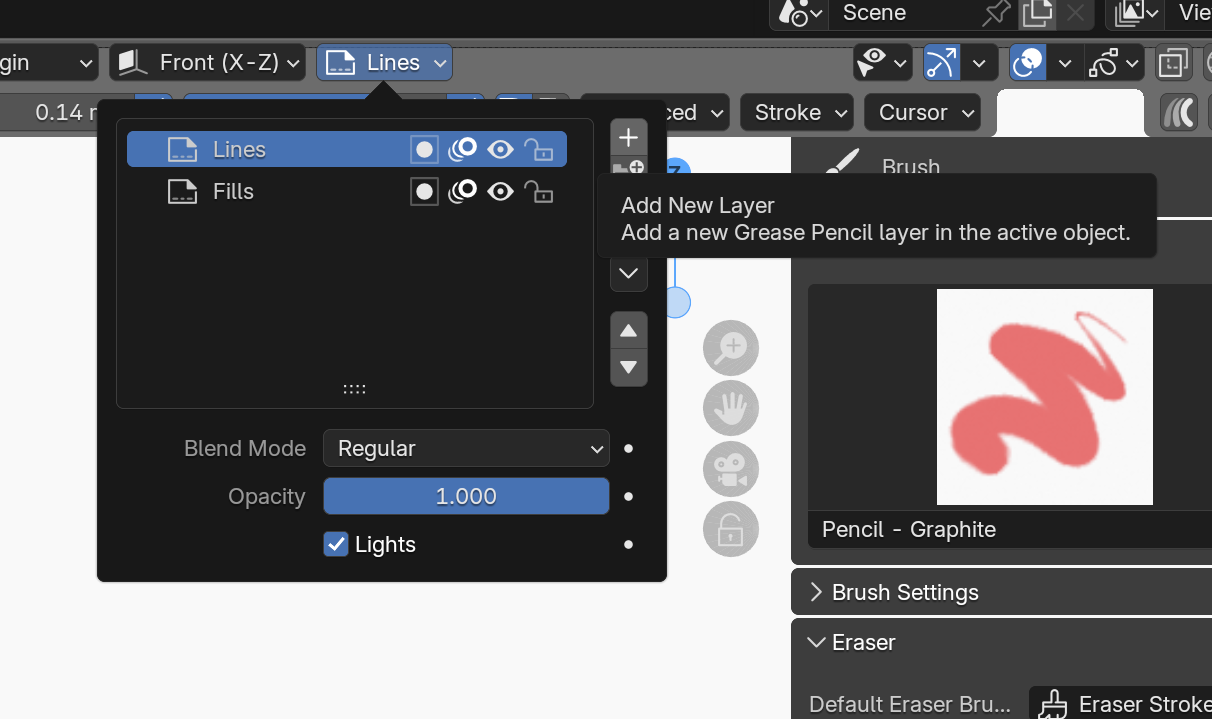The height and width of the screenshot is (719, 1212).
Task: Toggle mask icon on Lines layer
Action: pos(424,150)
